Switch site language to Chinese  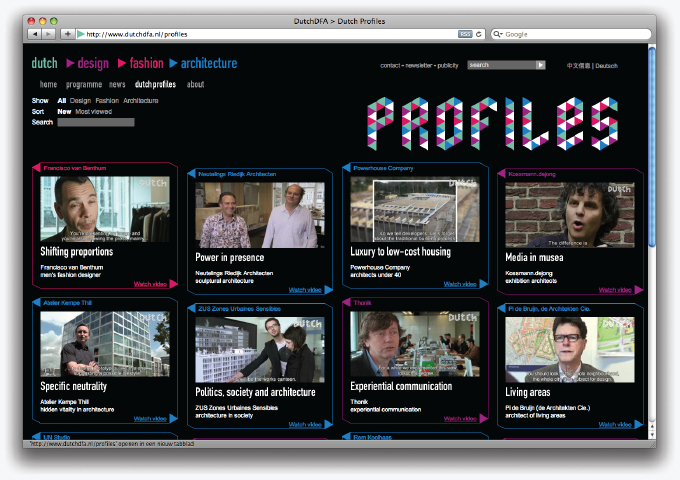click(578, 66)
